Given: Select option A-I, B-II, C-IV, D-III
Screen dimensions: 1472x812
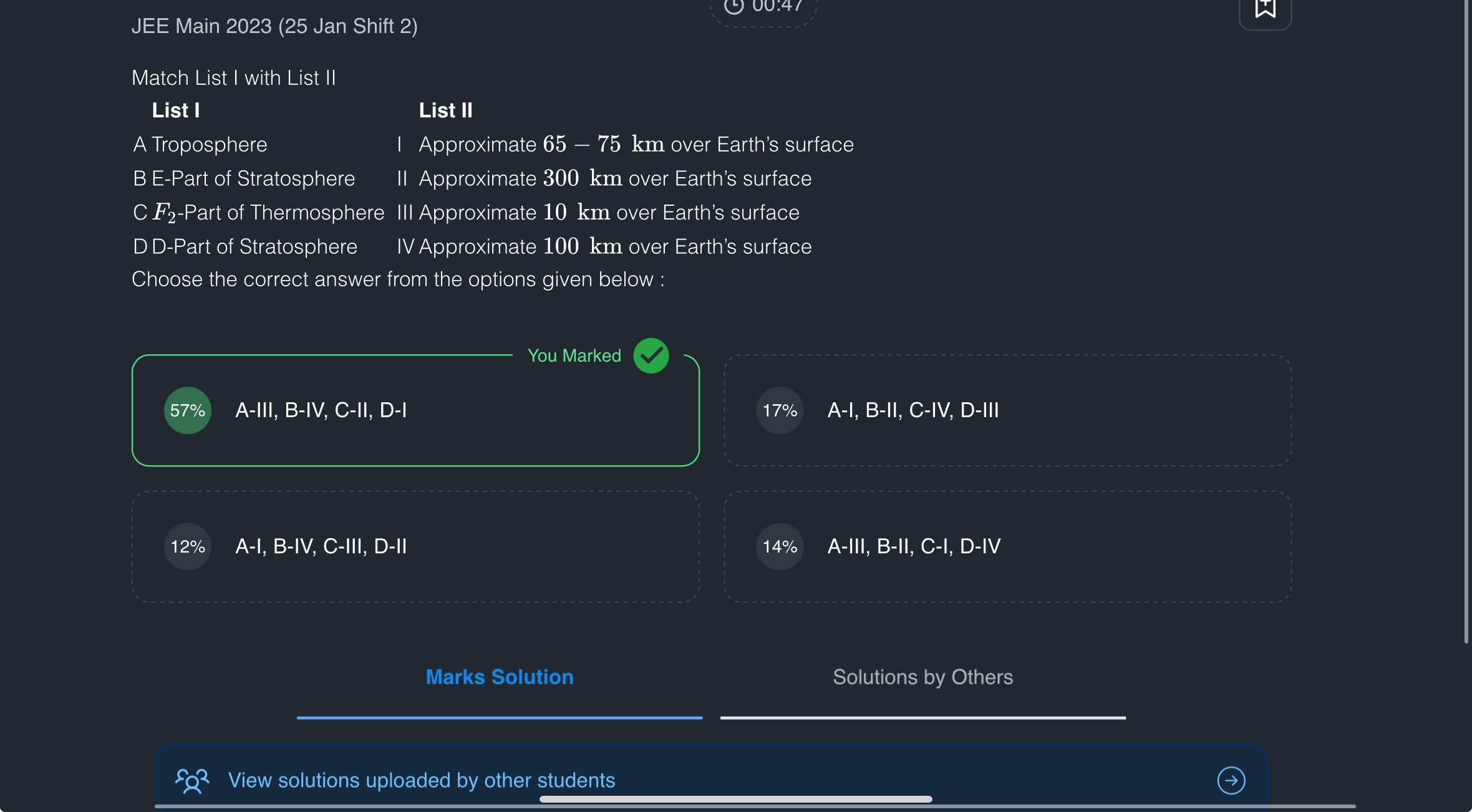Looking at the screenshot, I should coord(913,410).
